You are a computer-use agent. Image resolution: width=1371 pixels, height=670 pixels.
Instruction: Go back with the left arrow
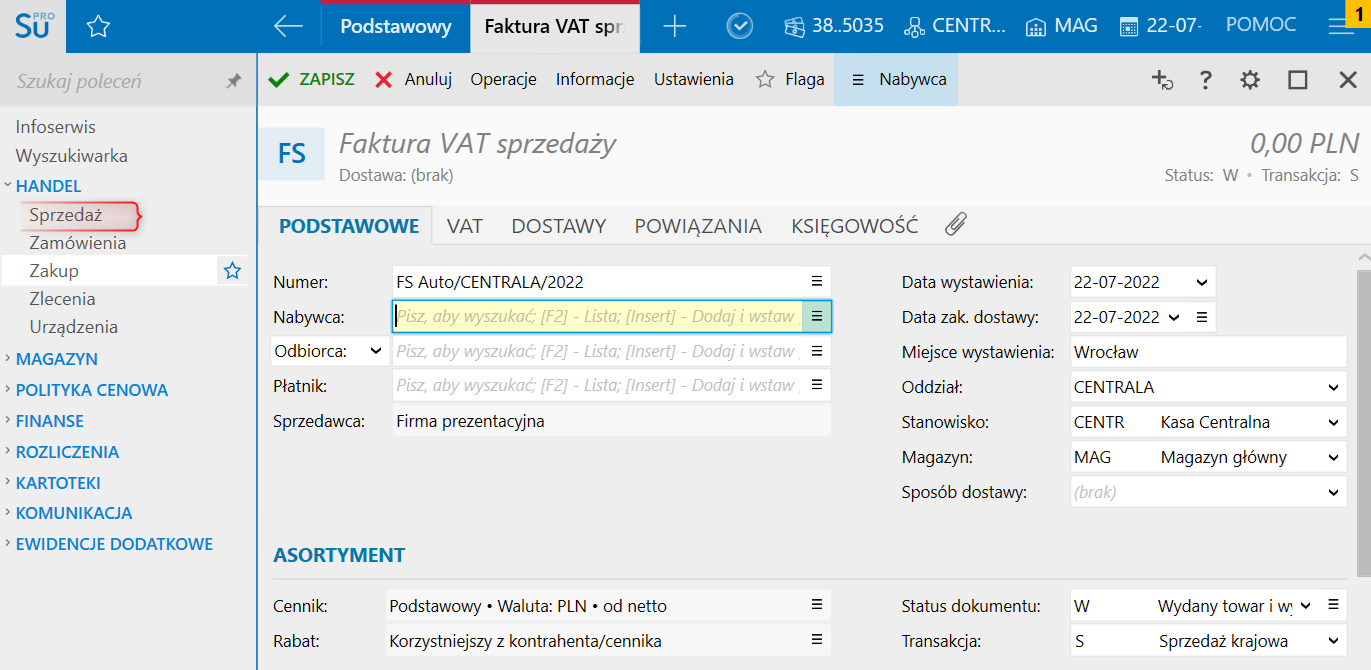(x=288, y=27)
